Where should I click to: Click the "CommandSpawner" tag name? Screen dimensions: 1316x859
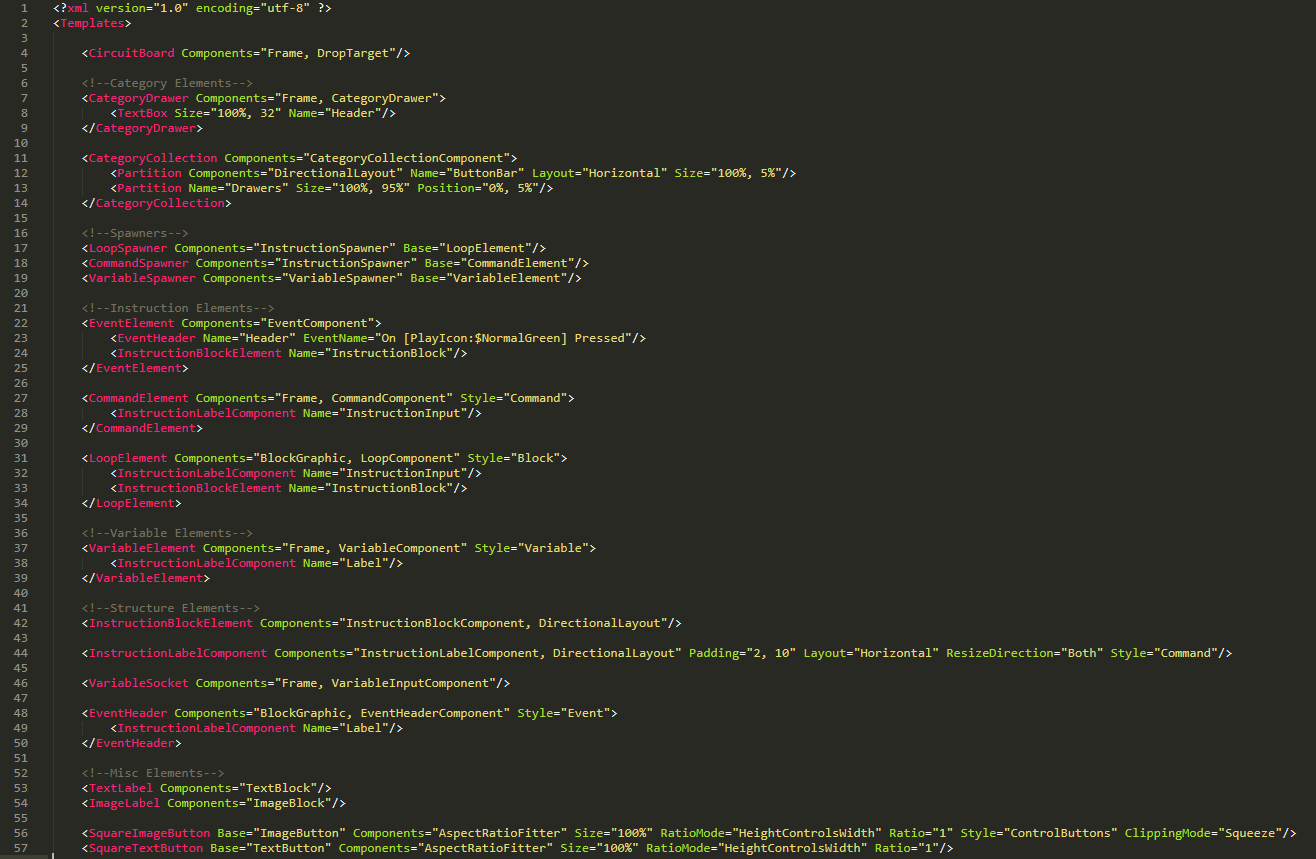pyautogui.click(x=139, y=263)
